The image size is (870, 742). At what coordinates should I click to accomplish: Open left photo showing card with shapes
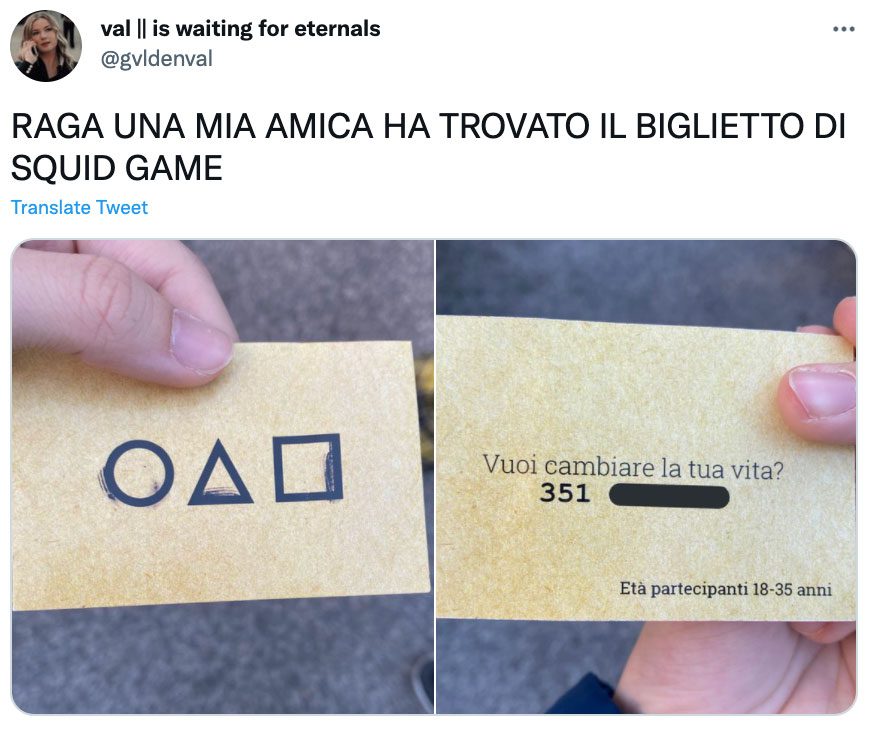click(222, 477)
